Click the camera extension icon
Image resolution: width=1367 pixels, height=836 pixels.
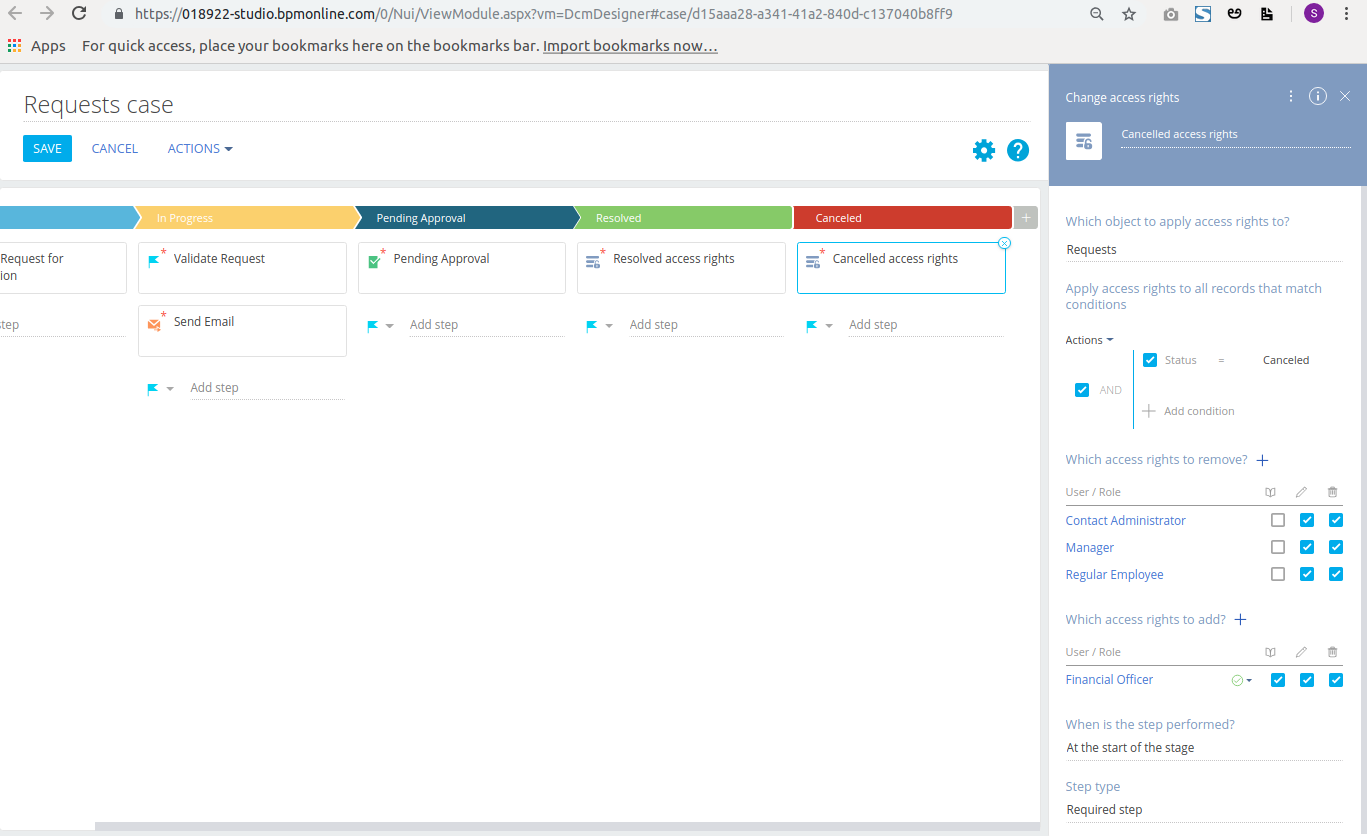(x=1171, y=14)
